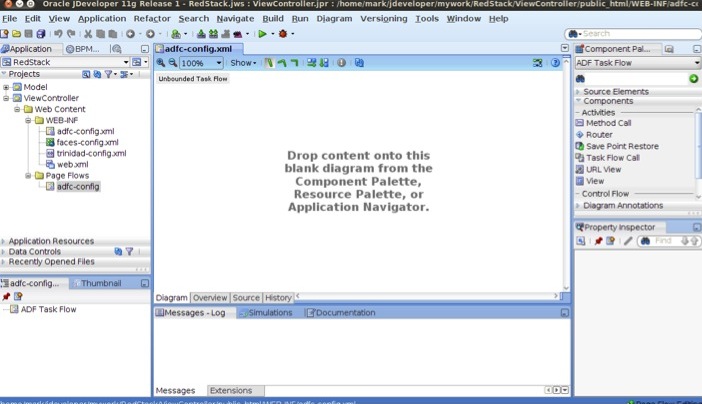Click the Save All toolbar icon
The image size is (702, 404).
click(x=41, y=34)
